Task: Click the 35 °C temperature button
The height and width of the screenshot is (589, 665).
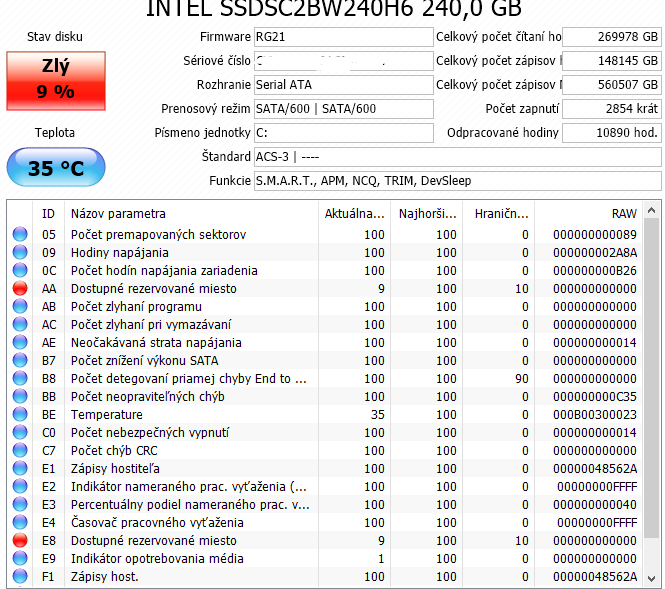Action: (56, 168)
